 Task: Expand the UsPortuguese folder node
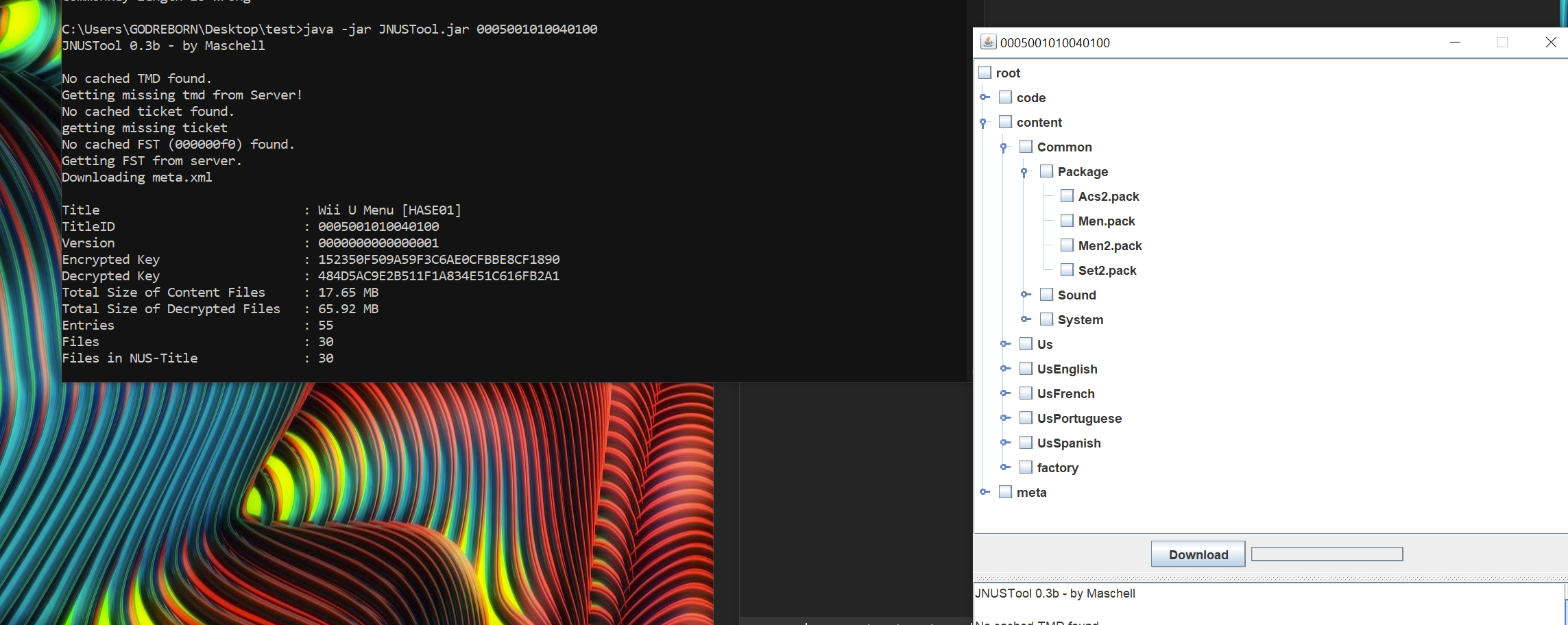[x=1005, y=418]
